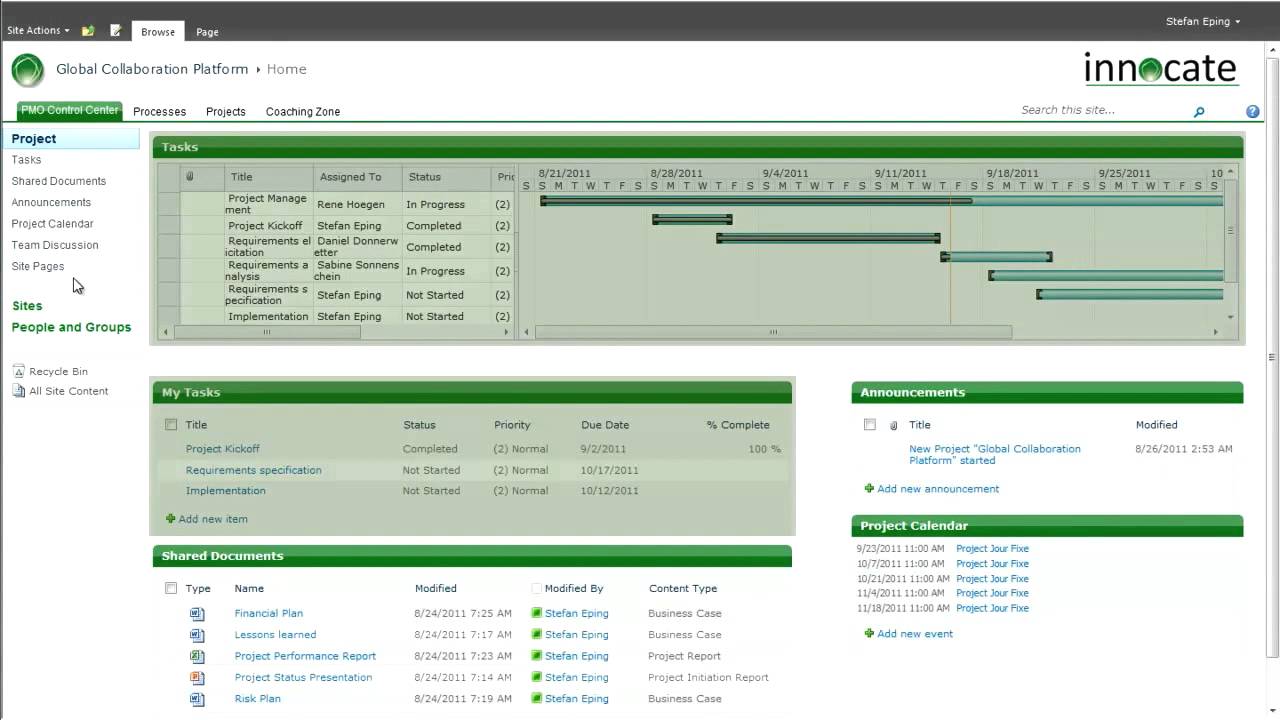
Task: Click the Word icon beside Risk Plan
Action: coord(197,699)
